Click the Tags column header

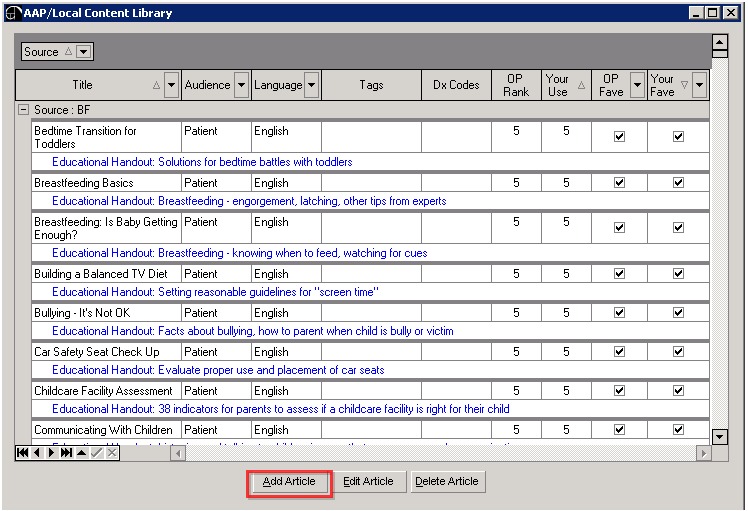point(371,85)
